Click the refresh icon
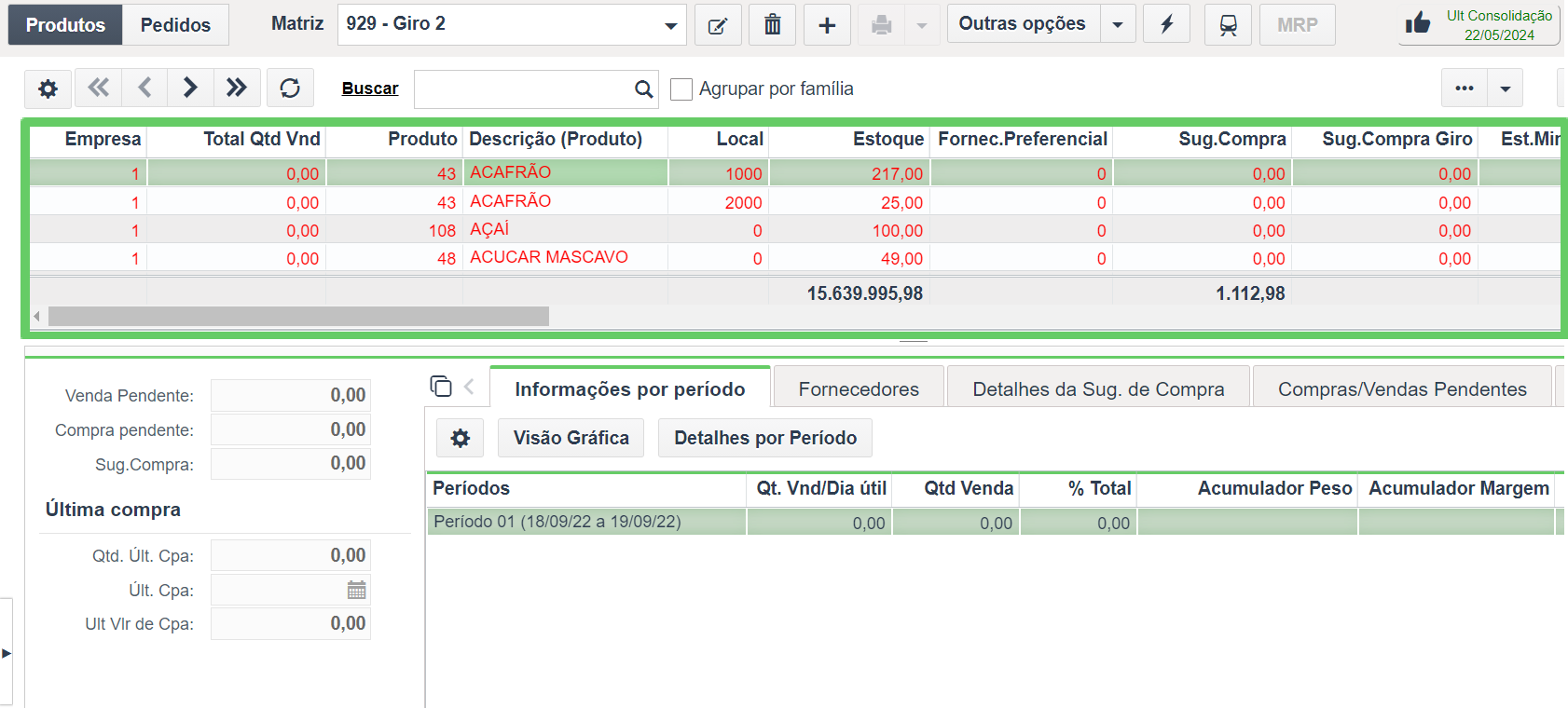The height and width of the screenshot is (708, 1568). pyautogui.click(x=290, y=88)
